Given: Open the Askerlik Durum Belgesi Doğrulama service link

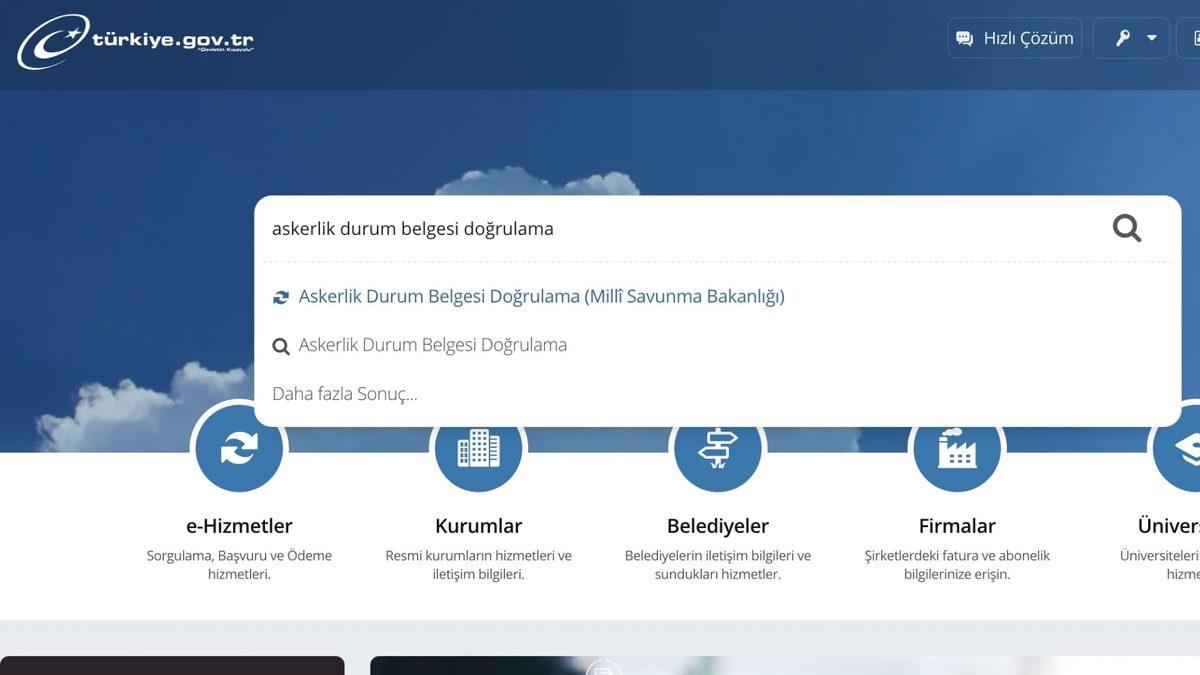Looking at the screenshot, I should pyautogui.click(x=543, y=296).
